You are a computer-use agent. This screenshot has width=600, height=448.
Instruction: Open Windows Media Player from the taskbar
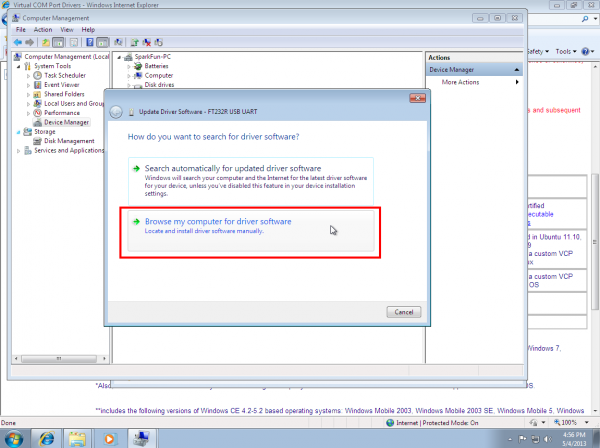(x=110, y=437)
